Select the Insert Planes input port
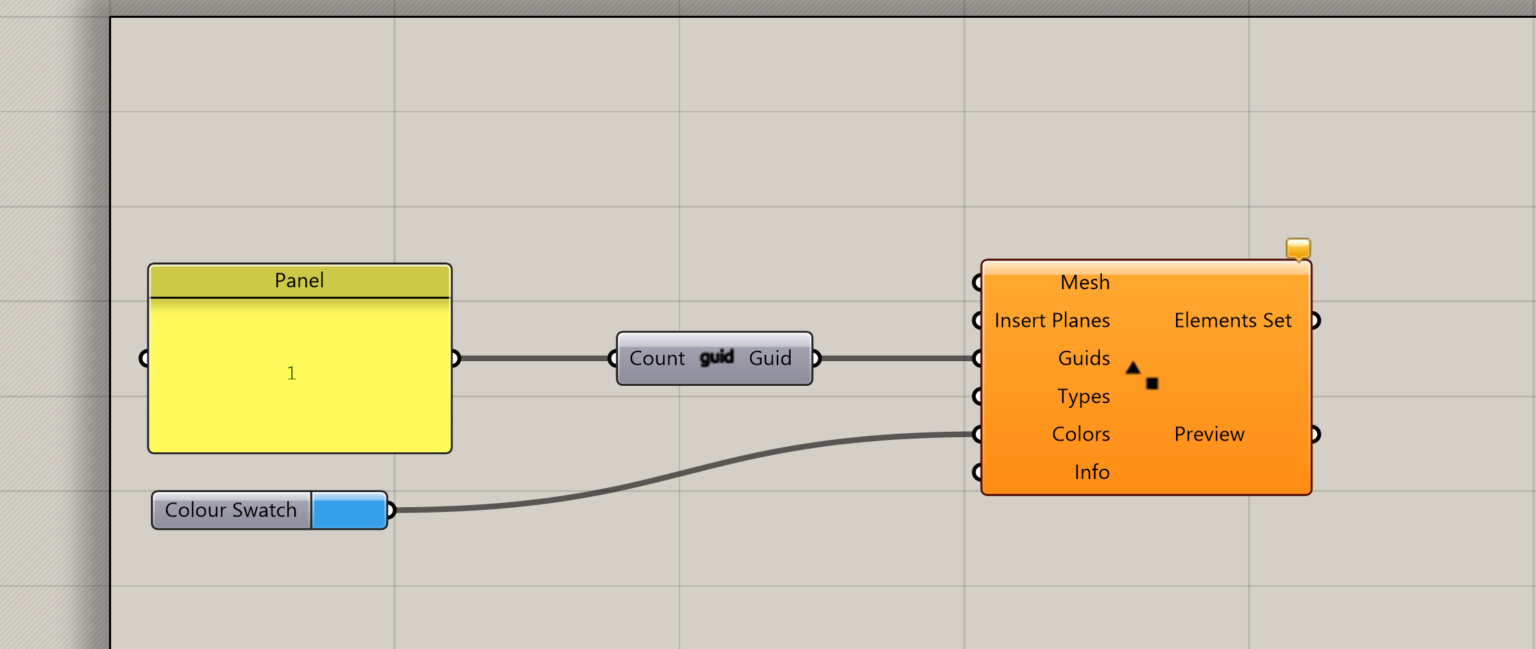The image size is (1536, 649). [977, 320]
